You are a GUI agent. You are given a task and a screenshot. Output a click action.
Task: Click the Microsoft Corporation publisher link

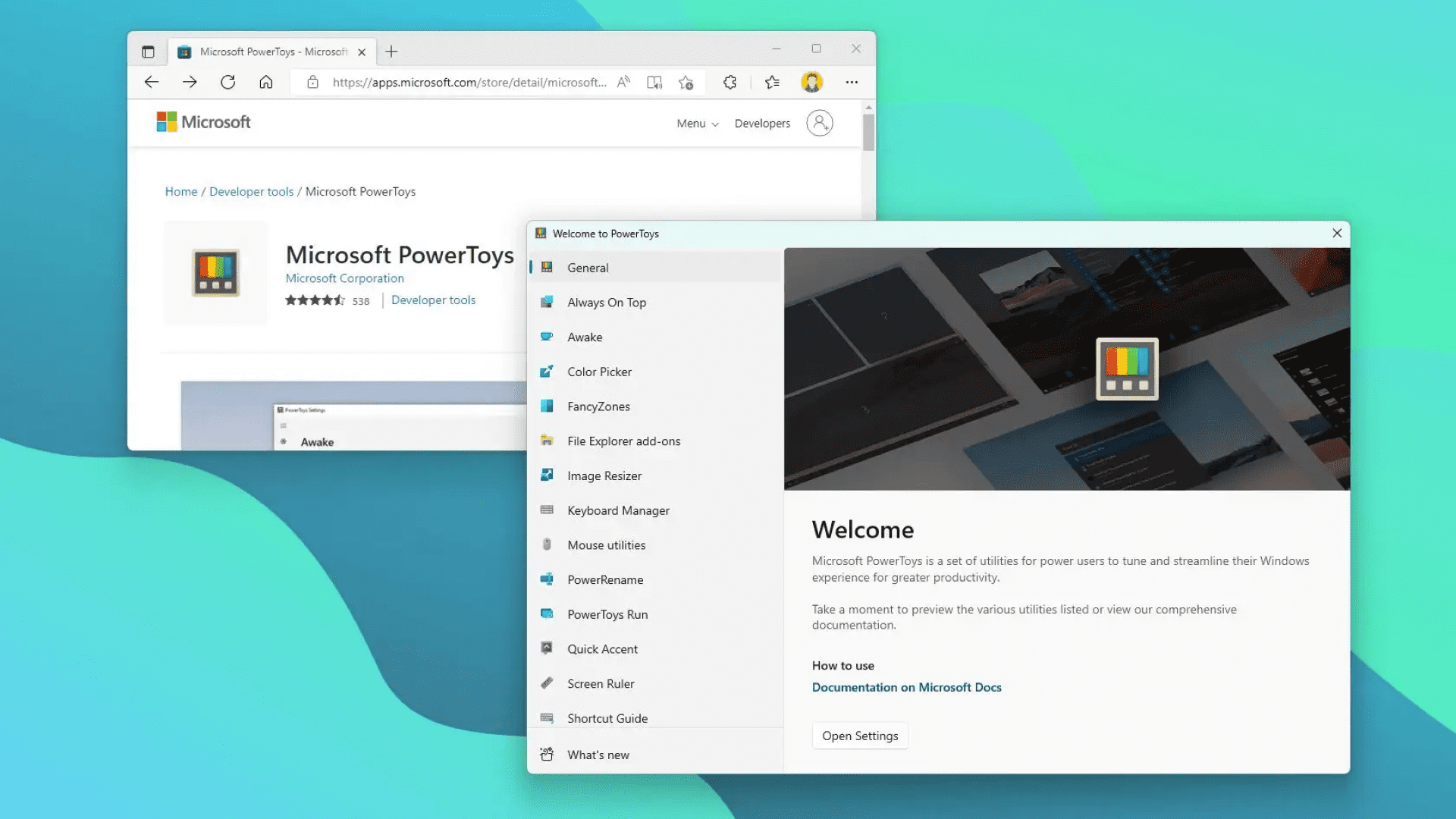344,278
